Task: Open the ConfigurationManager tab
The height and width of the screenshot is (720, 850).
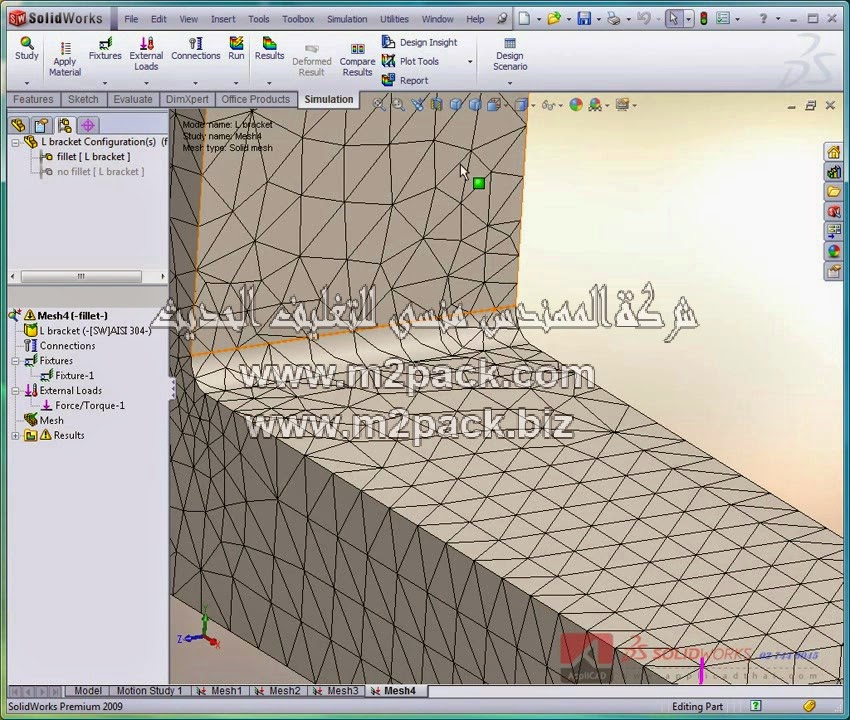Action: point(65,126)
